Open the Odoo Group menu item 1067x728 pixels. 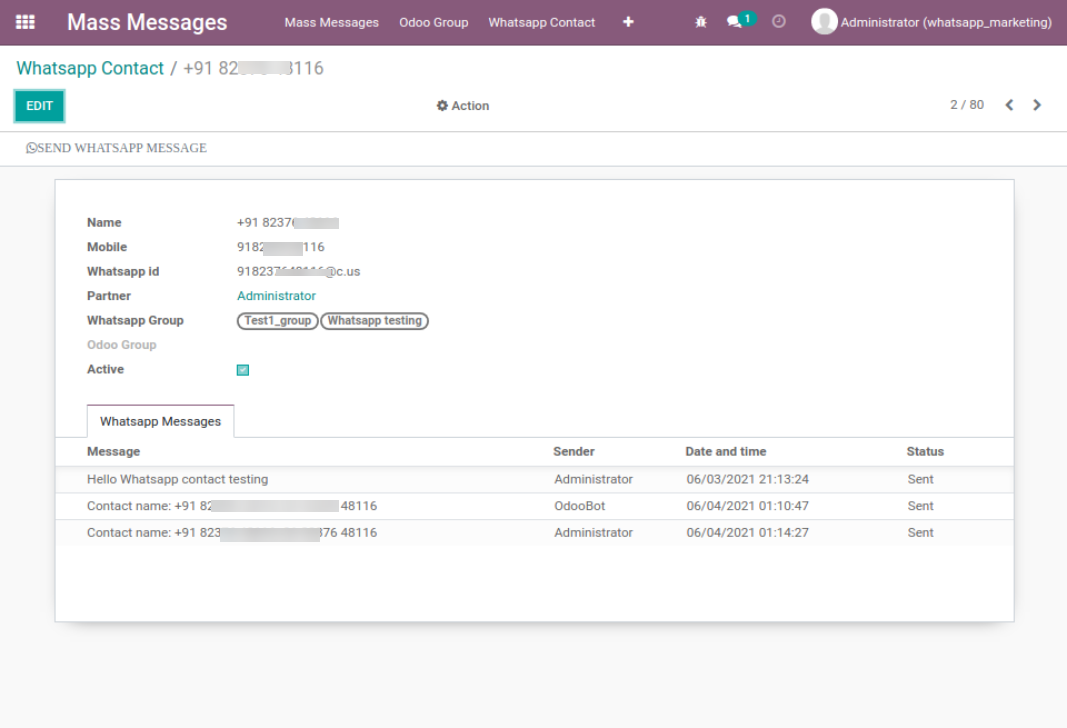click(433, 22)
